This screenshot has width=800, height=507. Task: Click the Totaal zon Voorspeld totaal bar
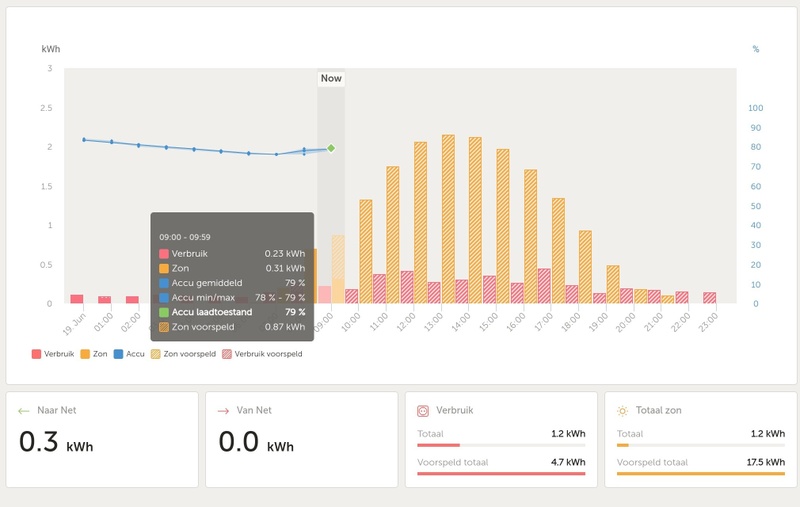tap(701, 474)
